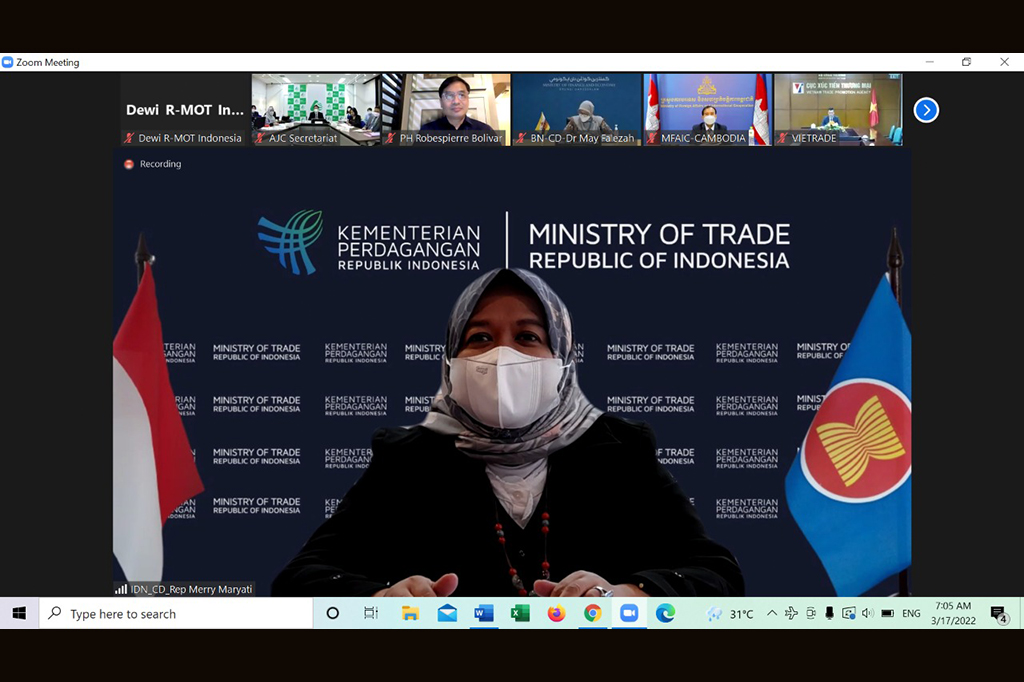Screen dimensions: 1024x682
Task: Open Firefox browser in the taskbar
Action: click(557, 613)
